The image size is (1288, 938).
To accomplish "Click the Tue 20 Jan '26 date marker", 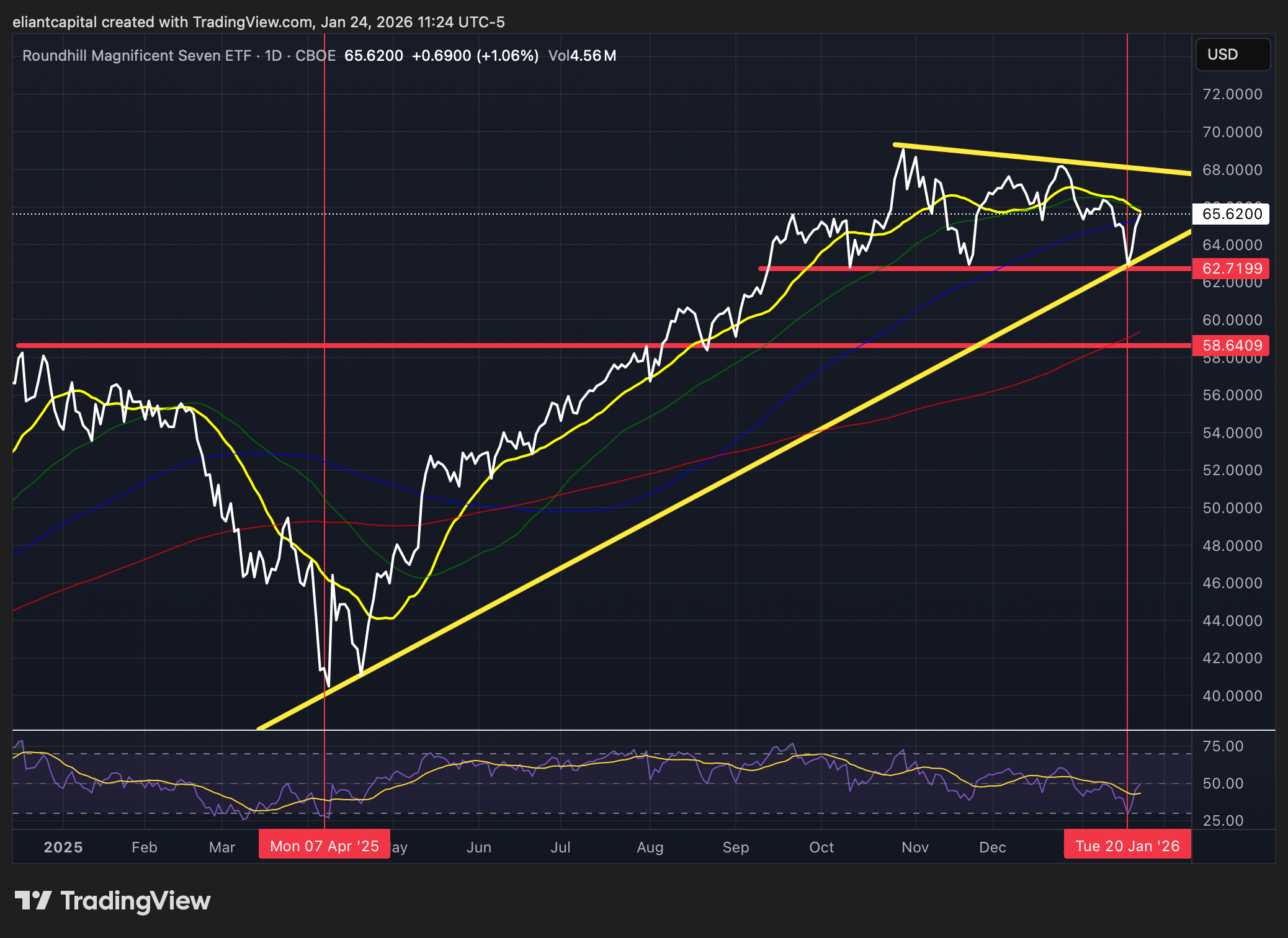I will tap(1127, 846).
